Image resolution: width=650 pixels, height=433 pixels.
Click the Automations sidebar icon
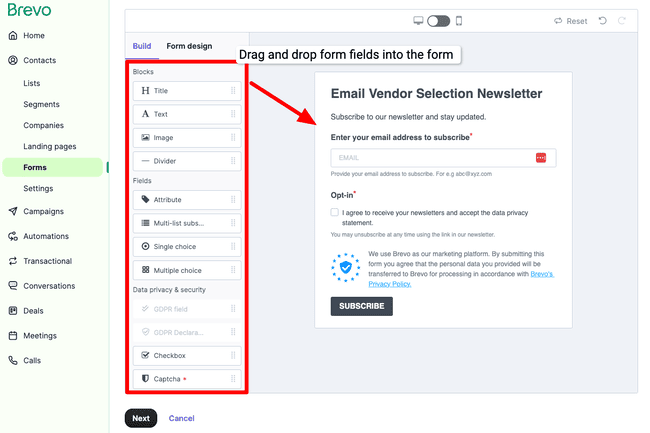[x=13, y=236]
